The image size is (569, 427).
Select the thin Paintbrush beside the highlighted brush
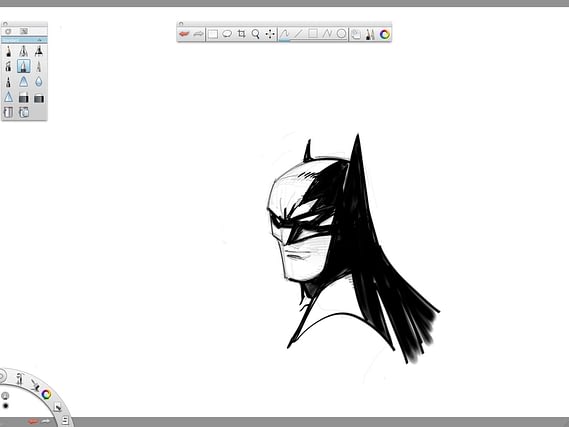tap(39, 66)
